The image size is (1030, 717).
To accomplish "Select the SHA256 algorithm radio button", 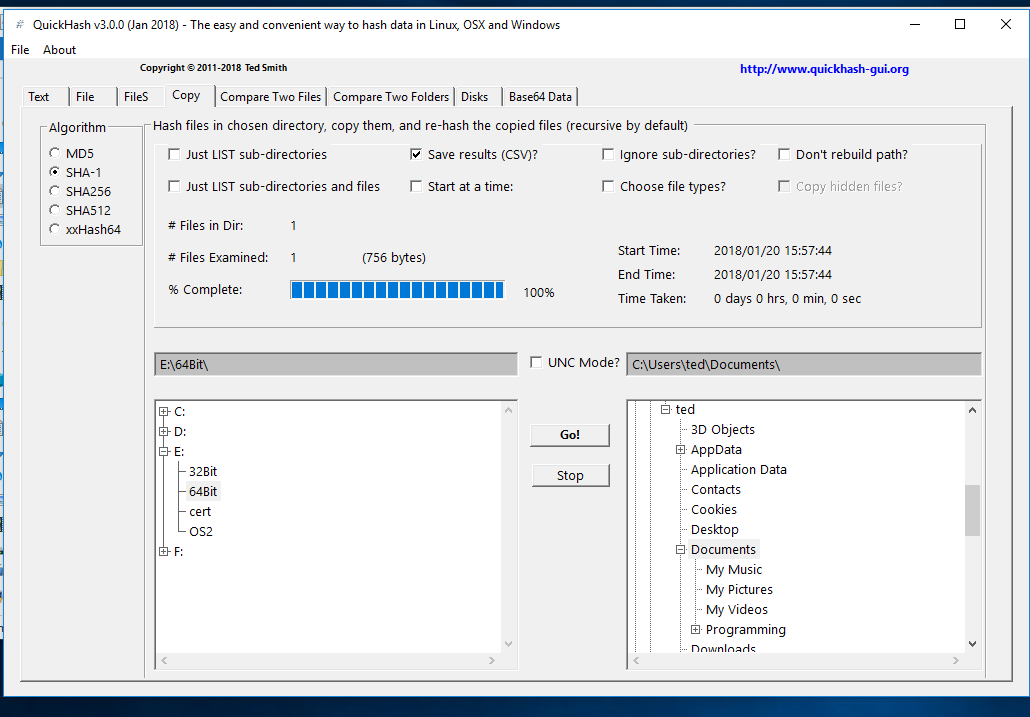I will pos(55,191).
